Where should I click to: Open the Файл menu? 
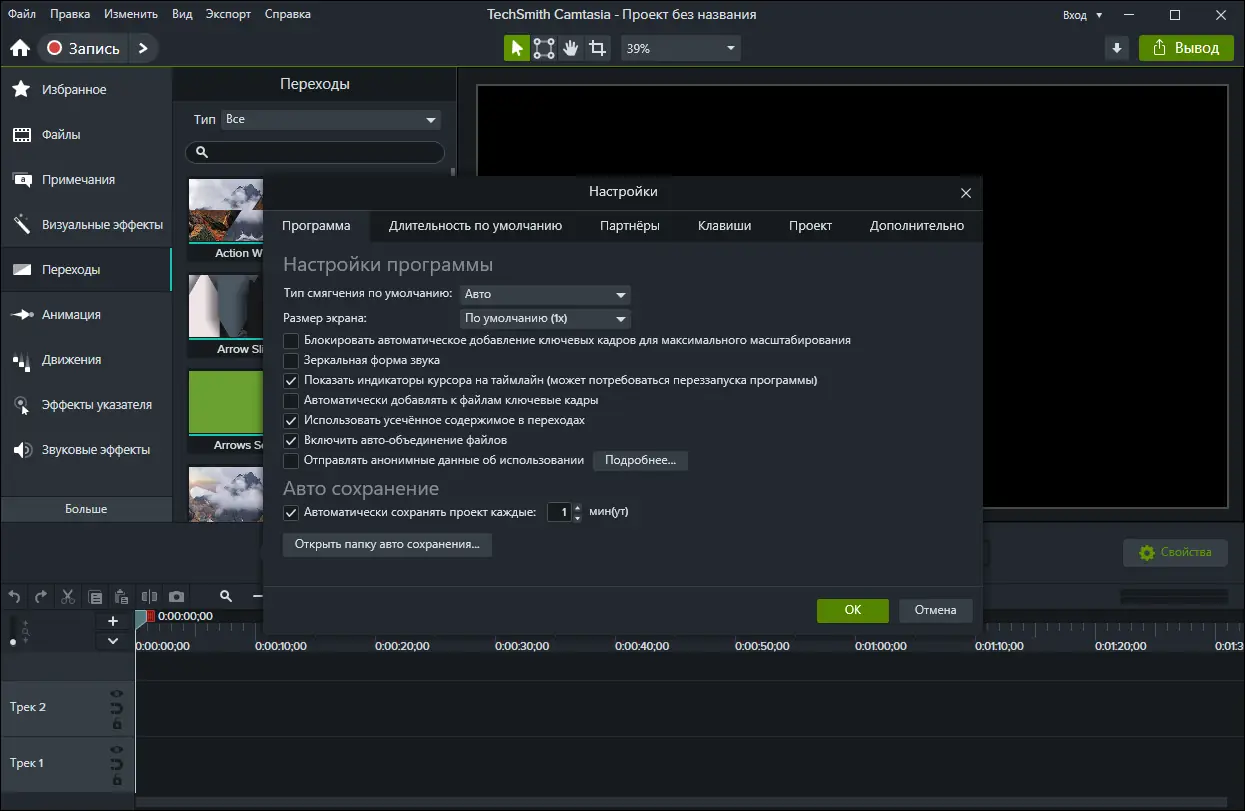point(21,14)
